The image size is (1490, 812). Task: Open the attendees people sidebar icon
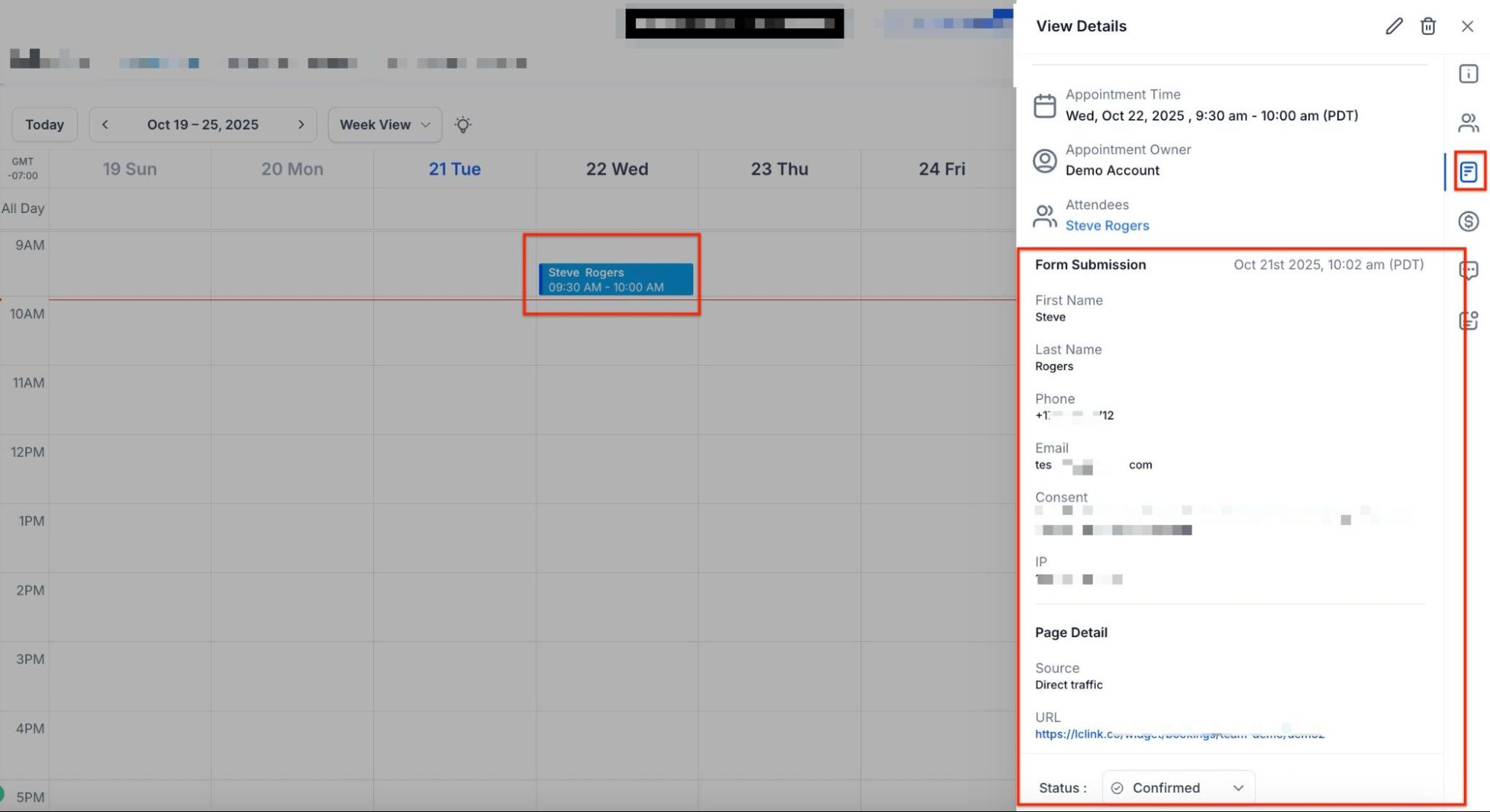click(1468, 122)
